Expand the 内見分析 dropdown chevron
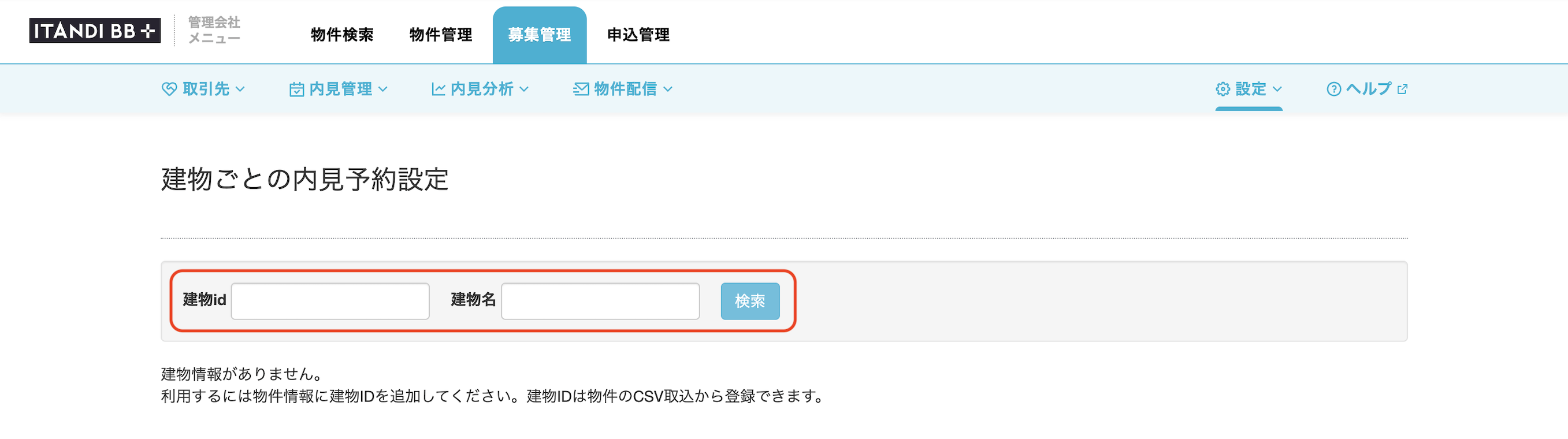1568x439 pixels. coord(524,90)
